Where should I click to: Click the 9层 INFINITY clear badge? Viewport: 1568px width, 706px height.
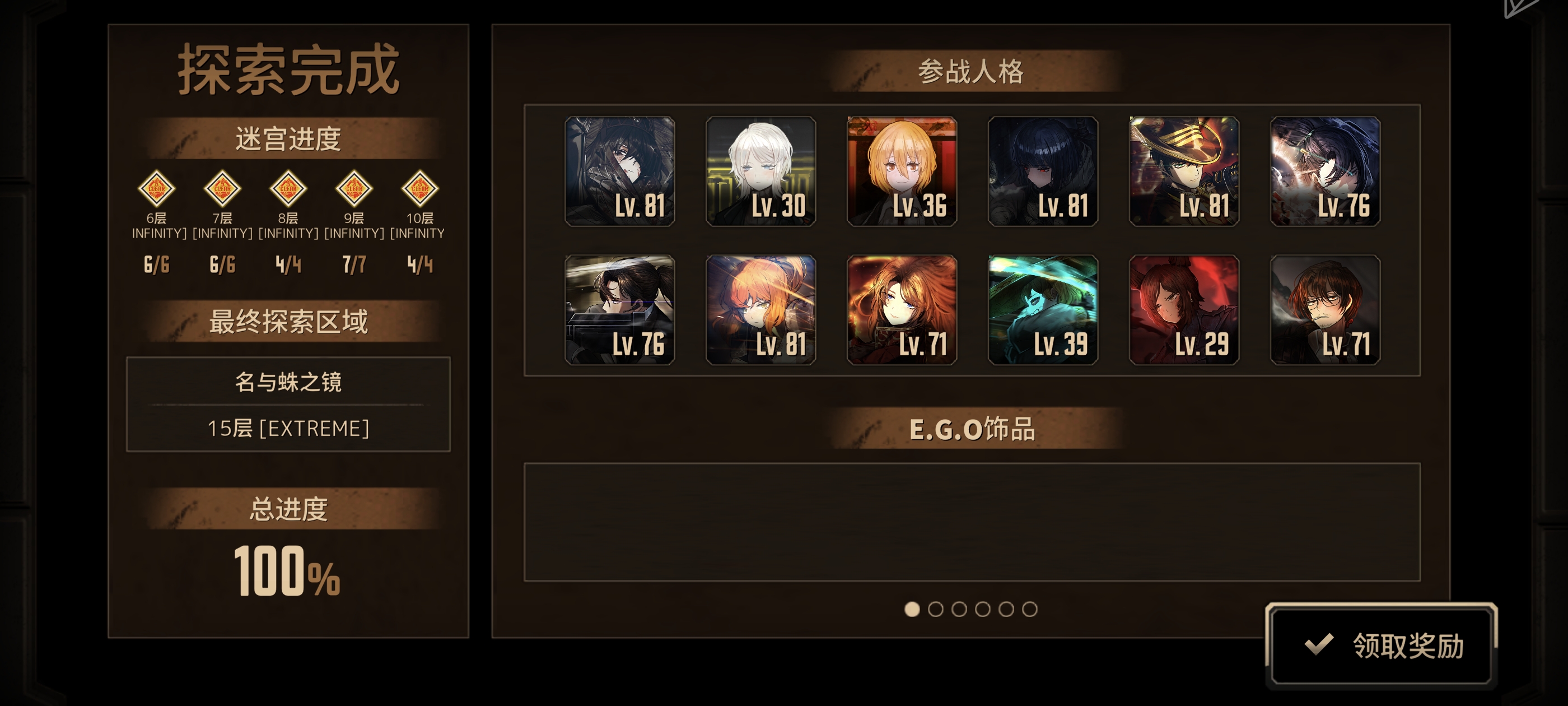click(x=354, y=188)
